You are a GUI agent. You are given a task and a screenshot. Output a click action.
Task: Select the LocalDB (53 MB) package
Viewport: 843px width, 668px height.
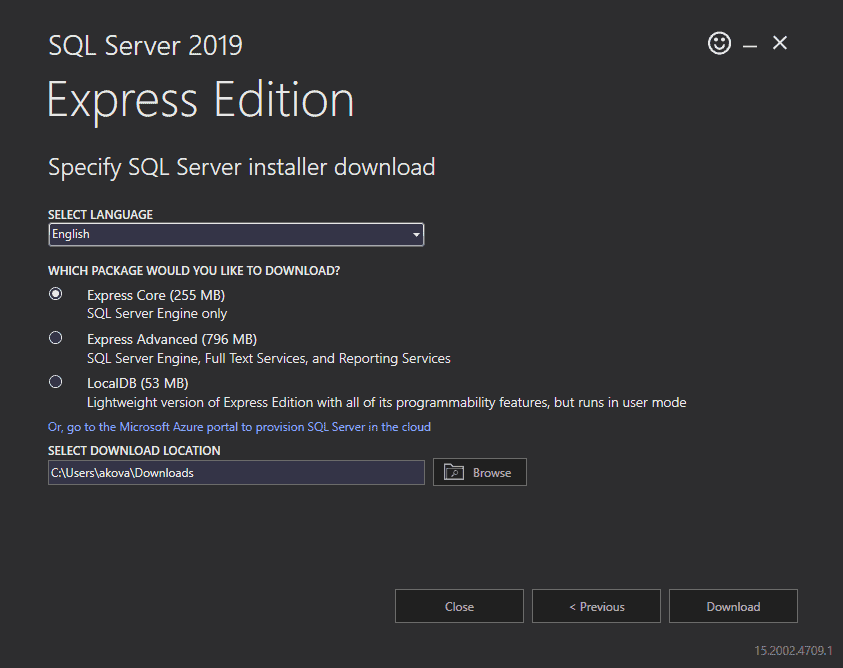pos(55,381)
